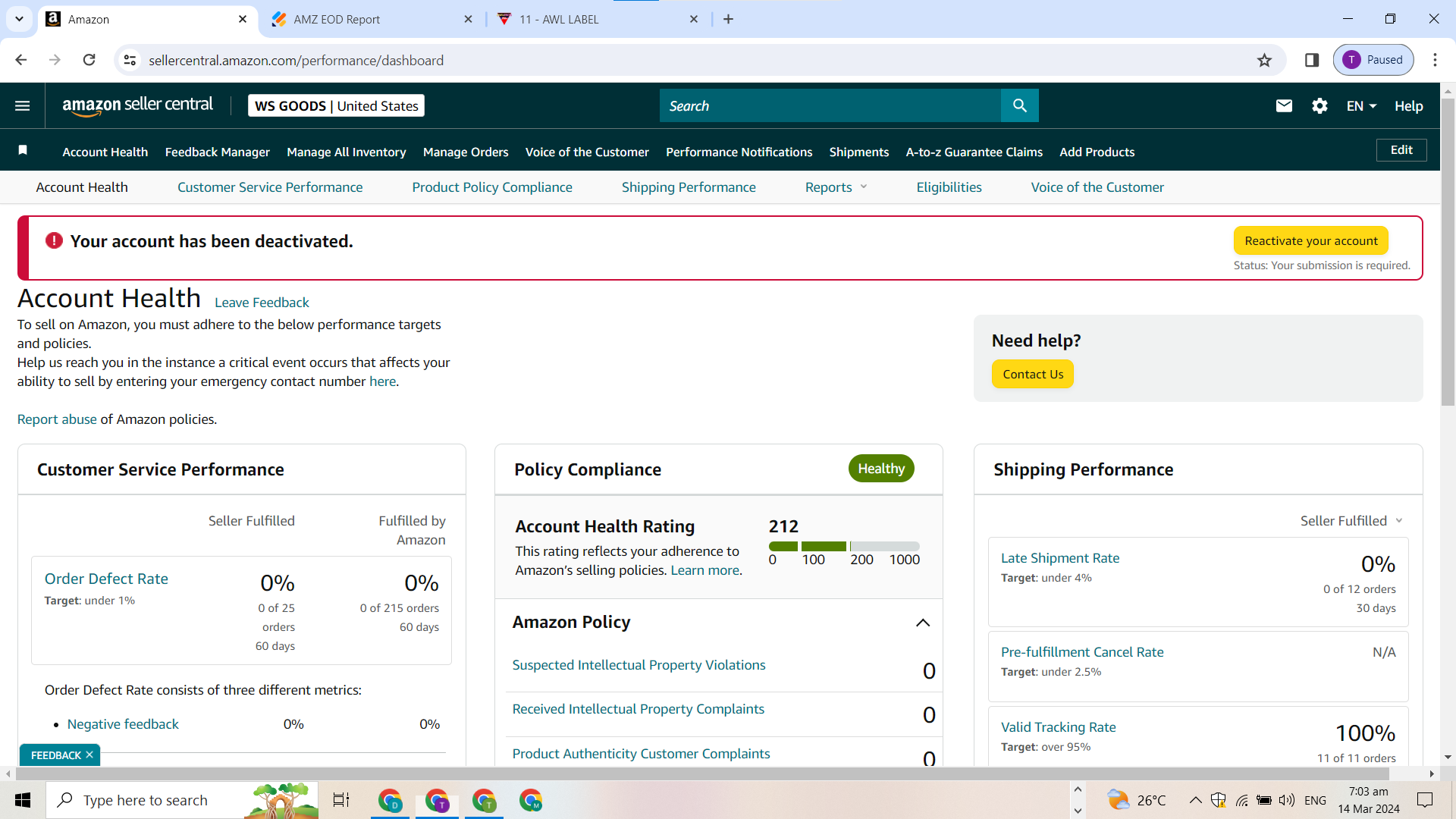Open the Report abuse link
Viewport: 1456px width, 819px height.
coord(57,419)
